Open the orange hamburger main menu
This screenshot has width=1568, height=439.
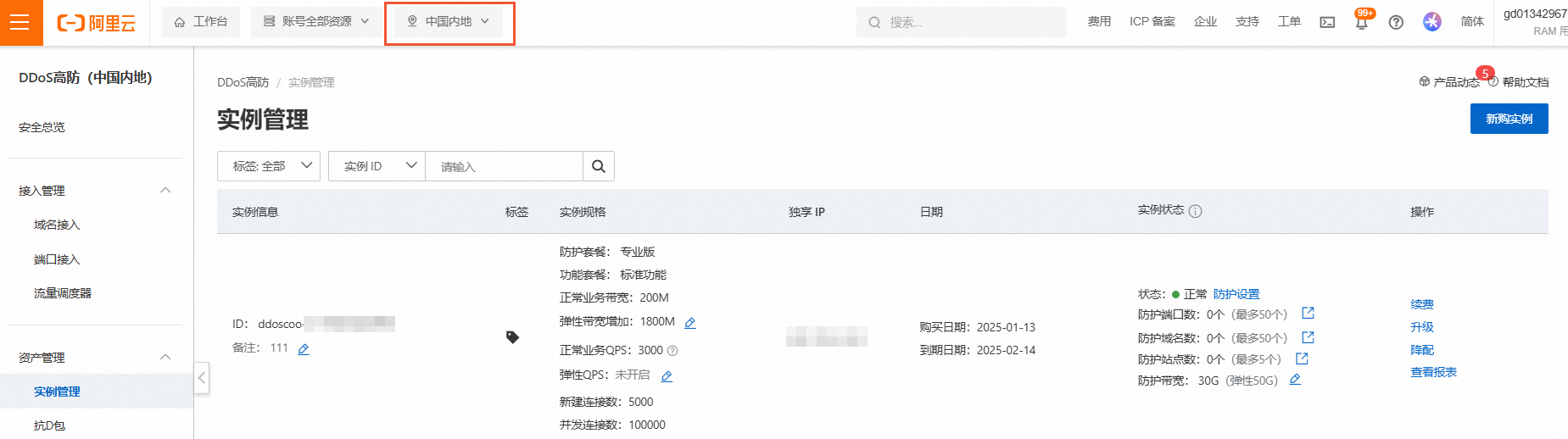pos(20,22)
